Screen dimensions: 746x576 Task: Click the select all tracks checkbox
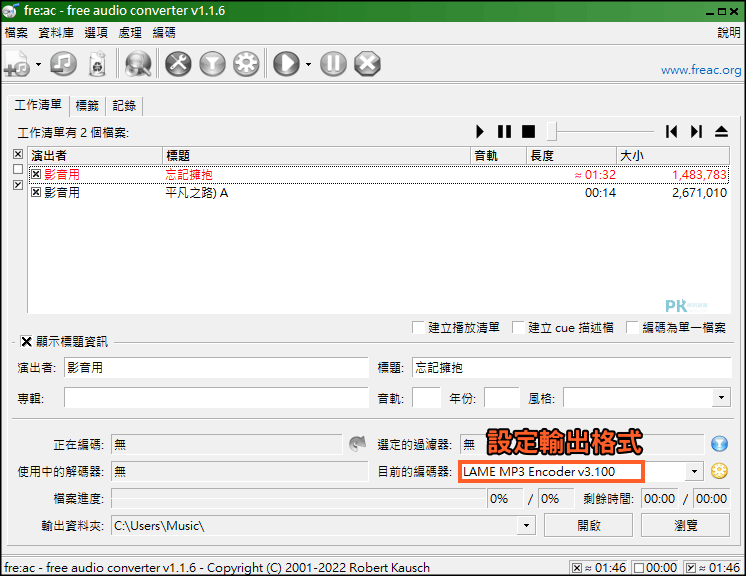tap(18, 154)
